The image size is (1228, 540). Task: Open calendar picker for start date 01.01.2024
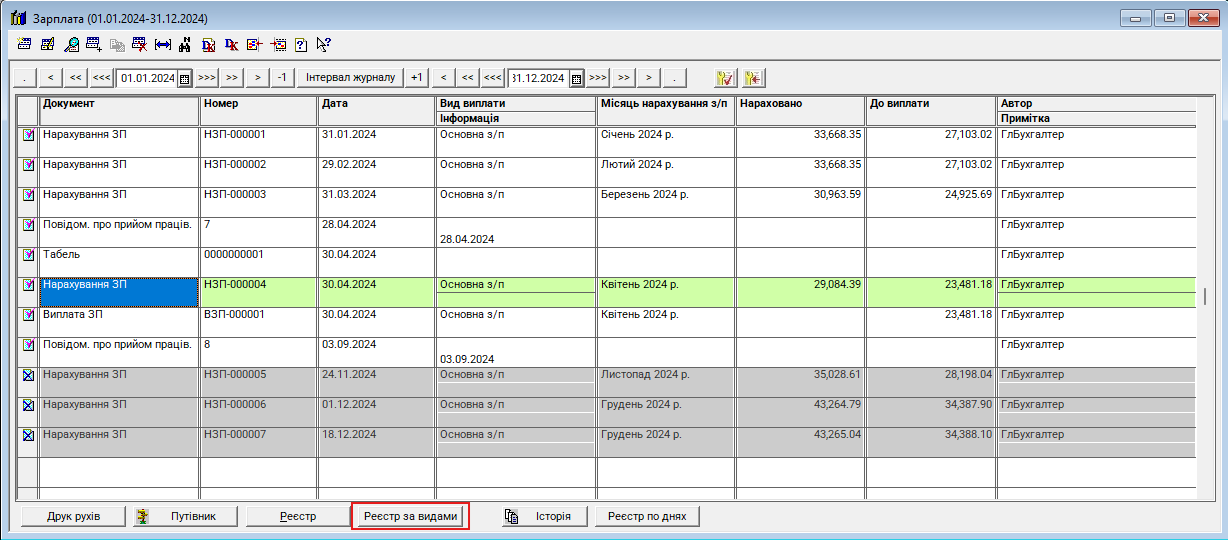[185, 78]
